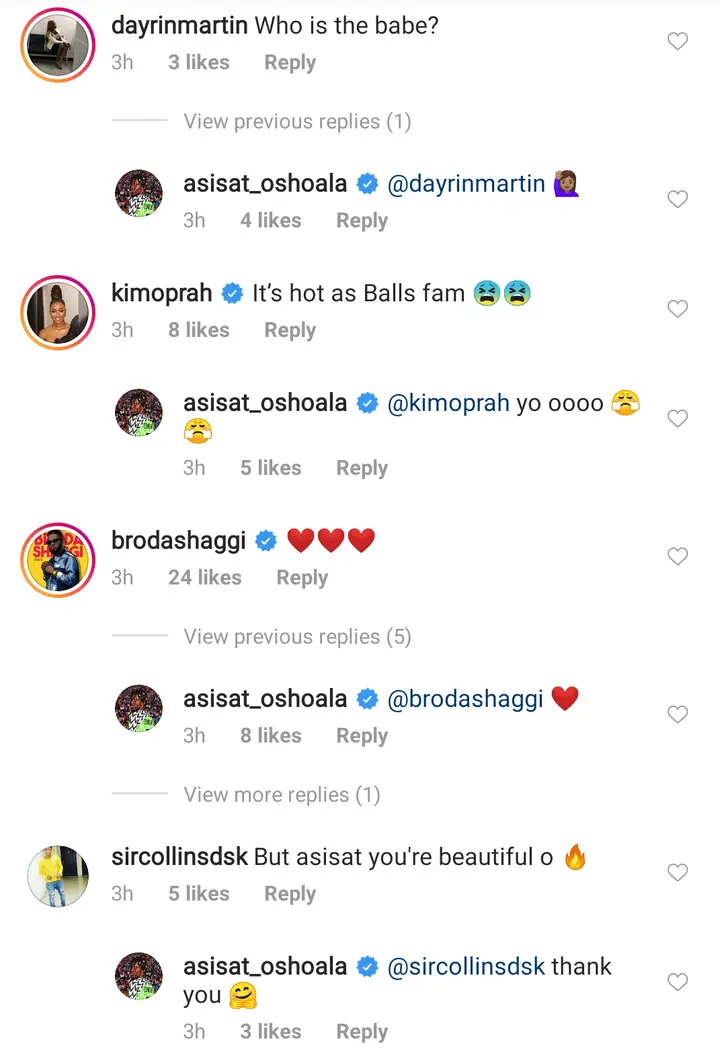Reply to brodashaggi's comment
This screenshot has width=720, height=1056.
pyautogui.click(x=302, y=578)
